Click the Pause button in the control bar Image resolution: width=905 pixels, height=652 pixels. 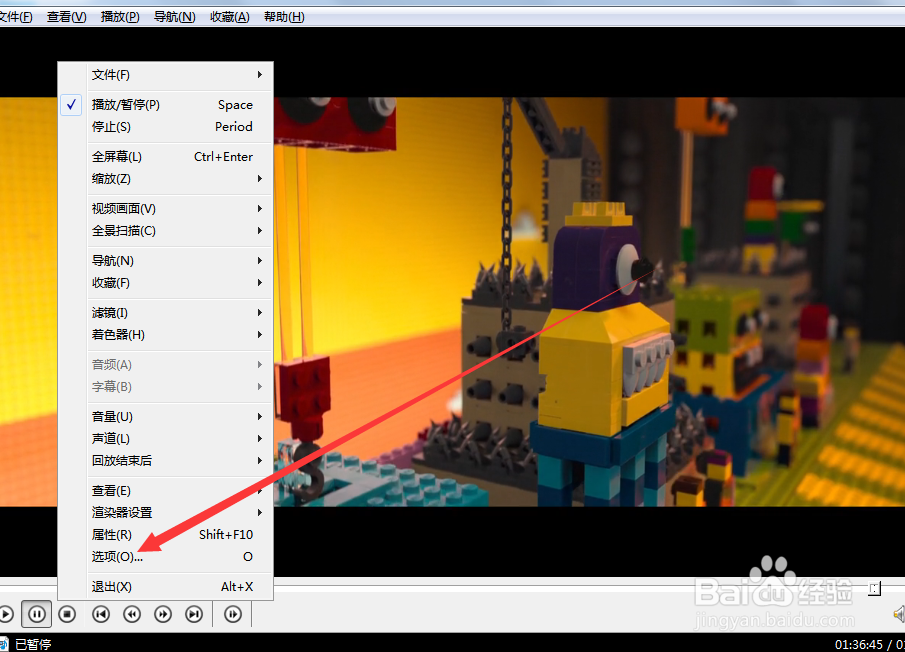[36, 614]
